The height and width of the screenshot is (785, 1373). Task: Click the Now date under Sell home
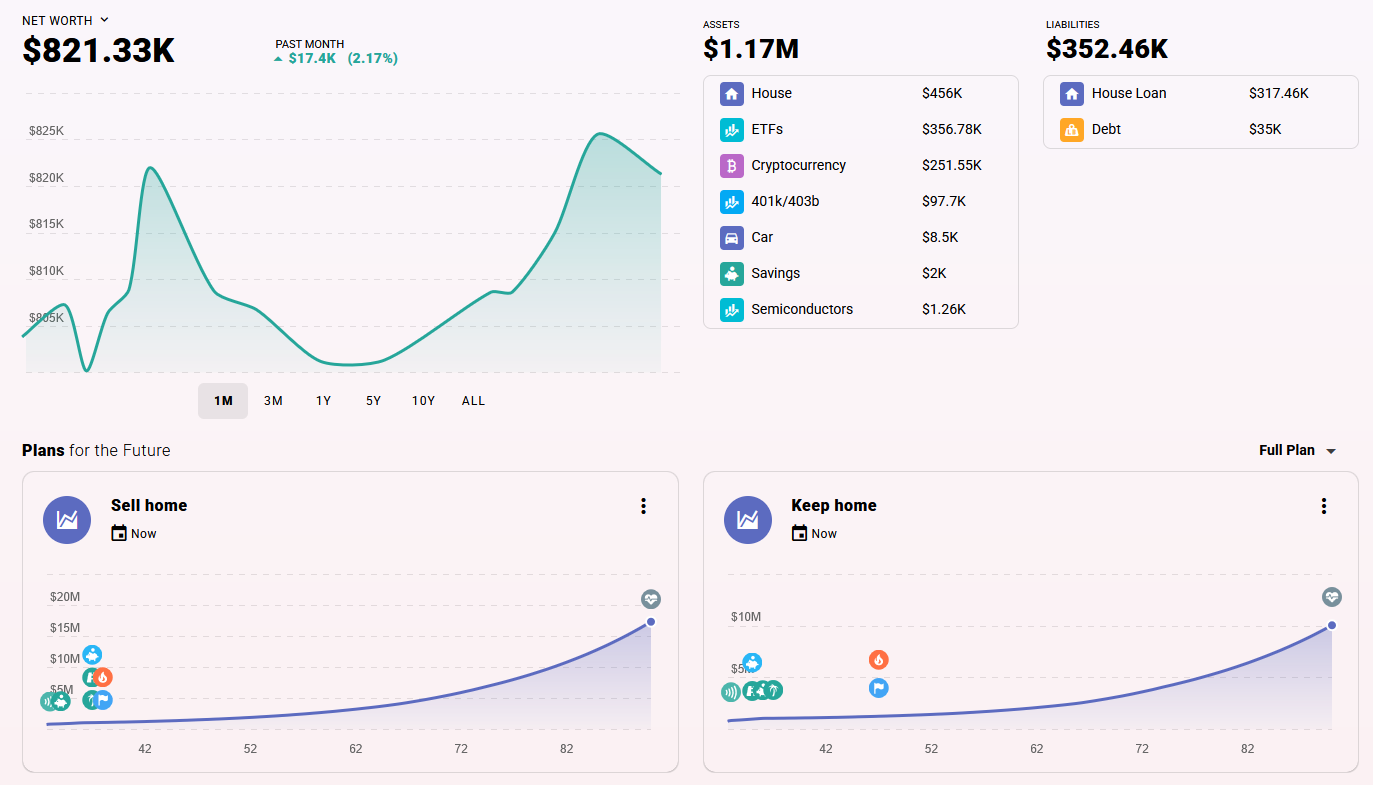(144, 534)
